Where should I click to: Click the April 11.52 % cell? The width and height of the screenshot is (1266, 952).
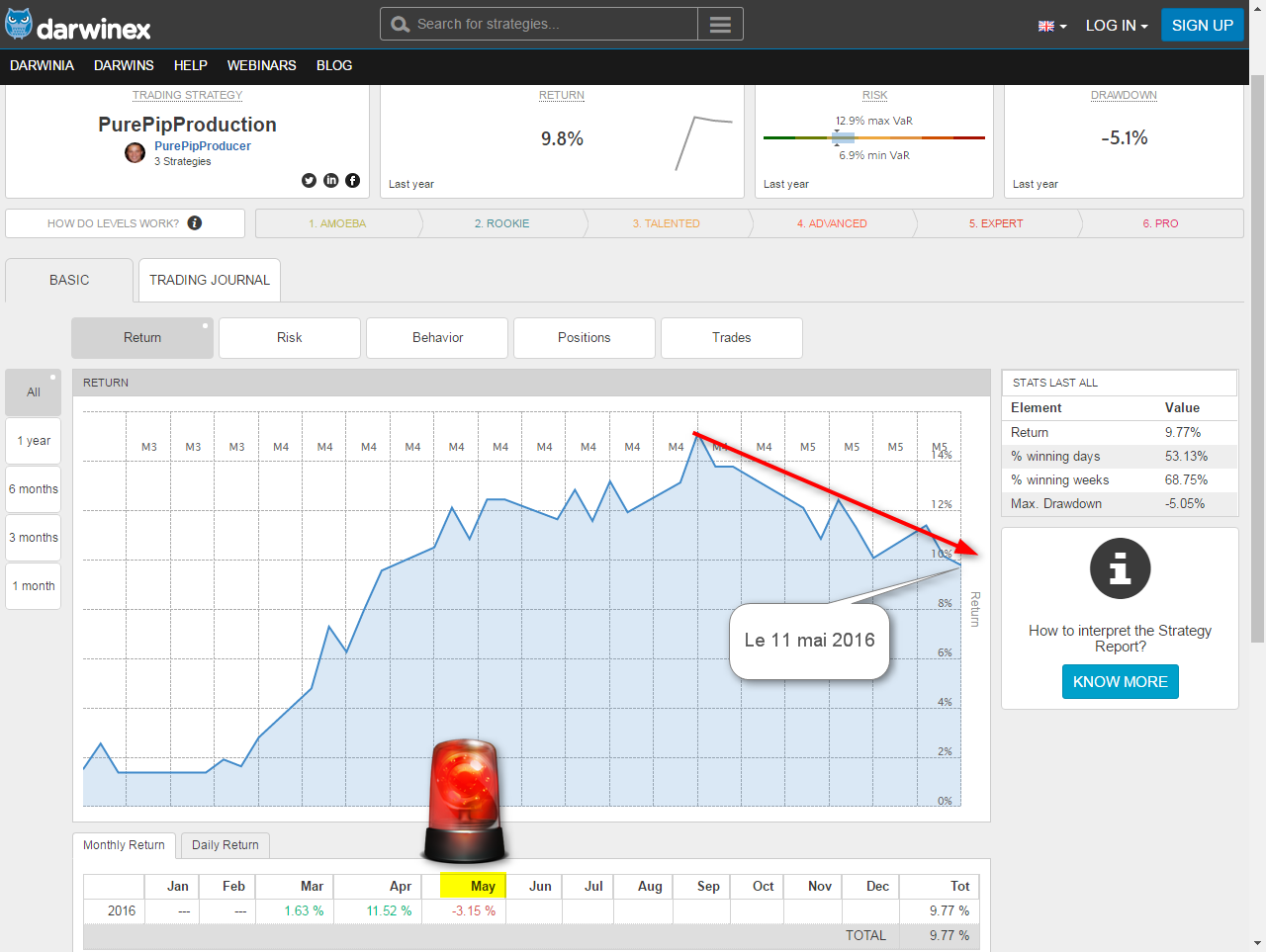[379, 911]
